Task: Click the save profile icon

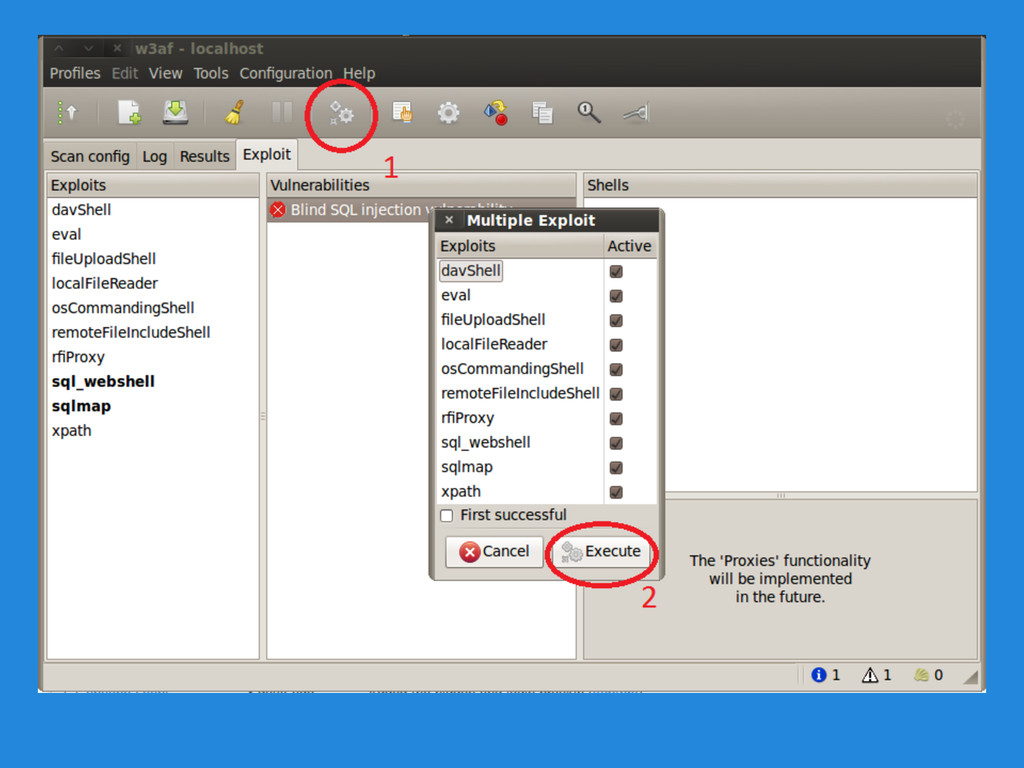Action: pyautogui.click(x=175, y=112)
